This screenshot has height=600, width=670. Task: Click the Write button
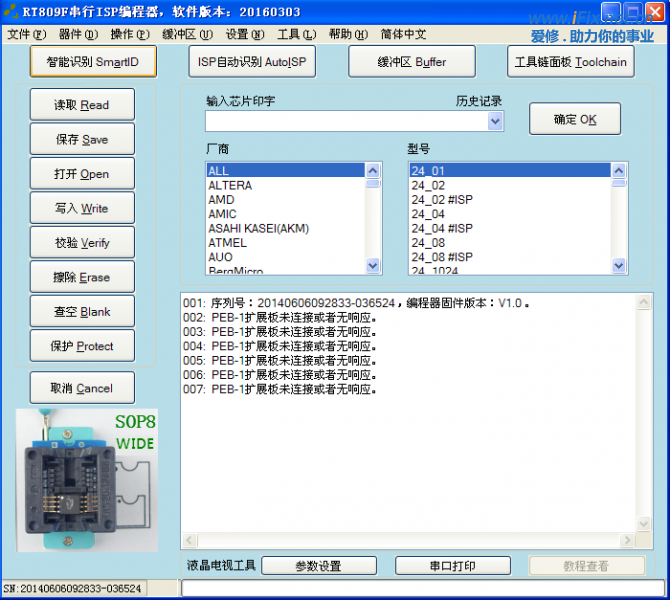tap(82, 208)
